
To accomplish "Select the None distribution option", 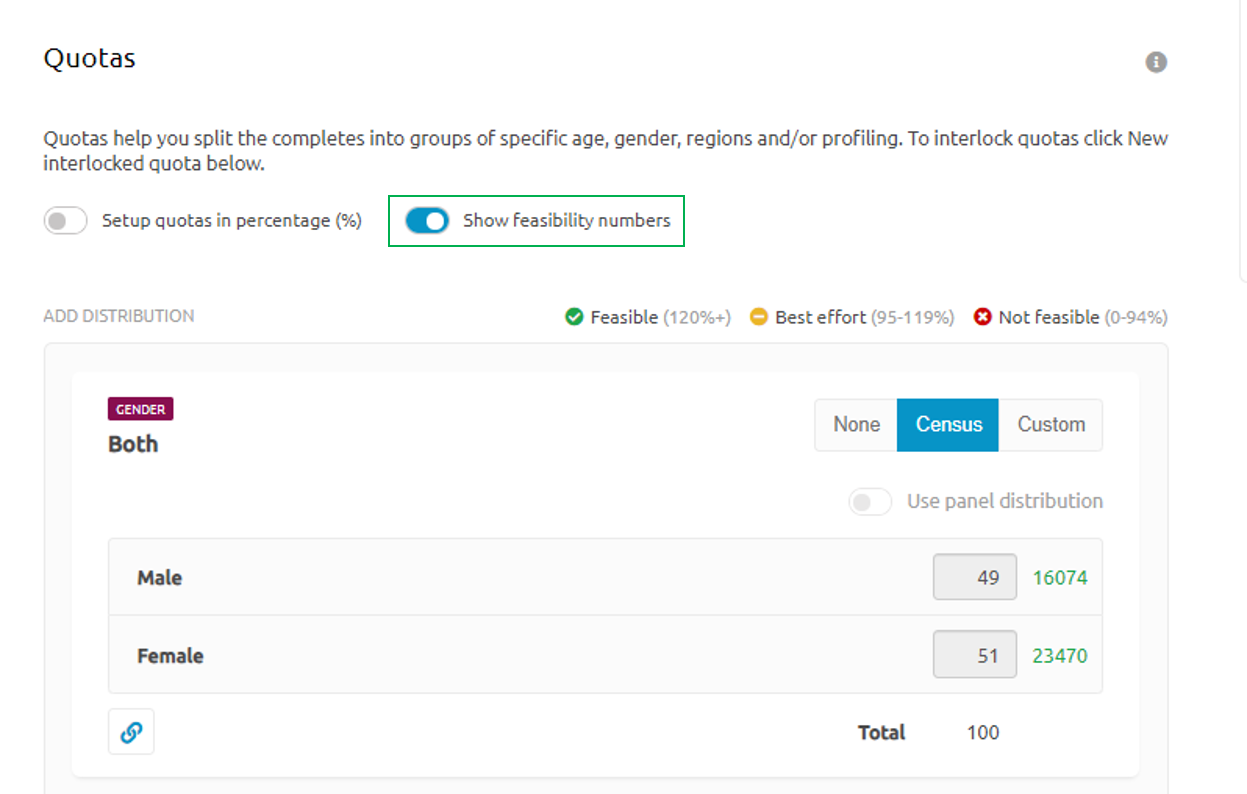I will (x=856, y=425).
